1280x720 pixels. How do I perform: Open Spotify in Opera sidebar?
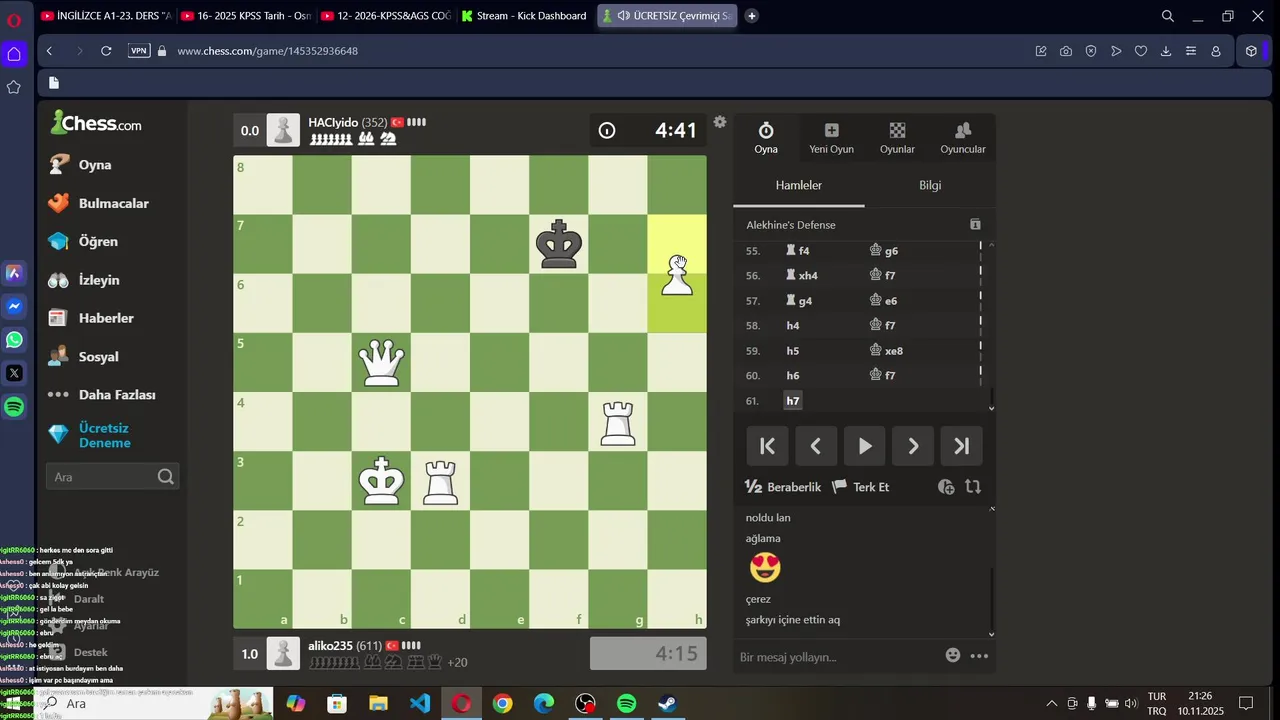pos(14,407)
